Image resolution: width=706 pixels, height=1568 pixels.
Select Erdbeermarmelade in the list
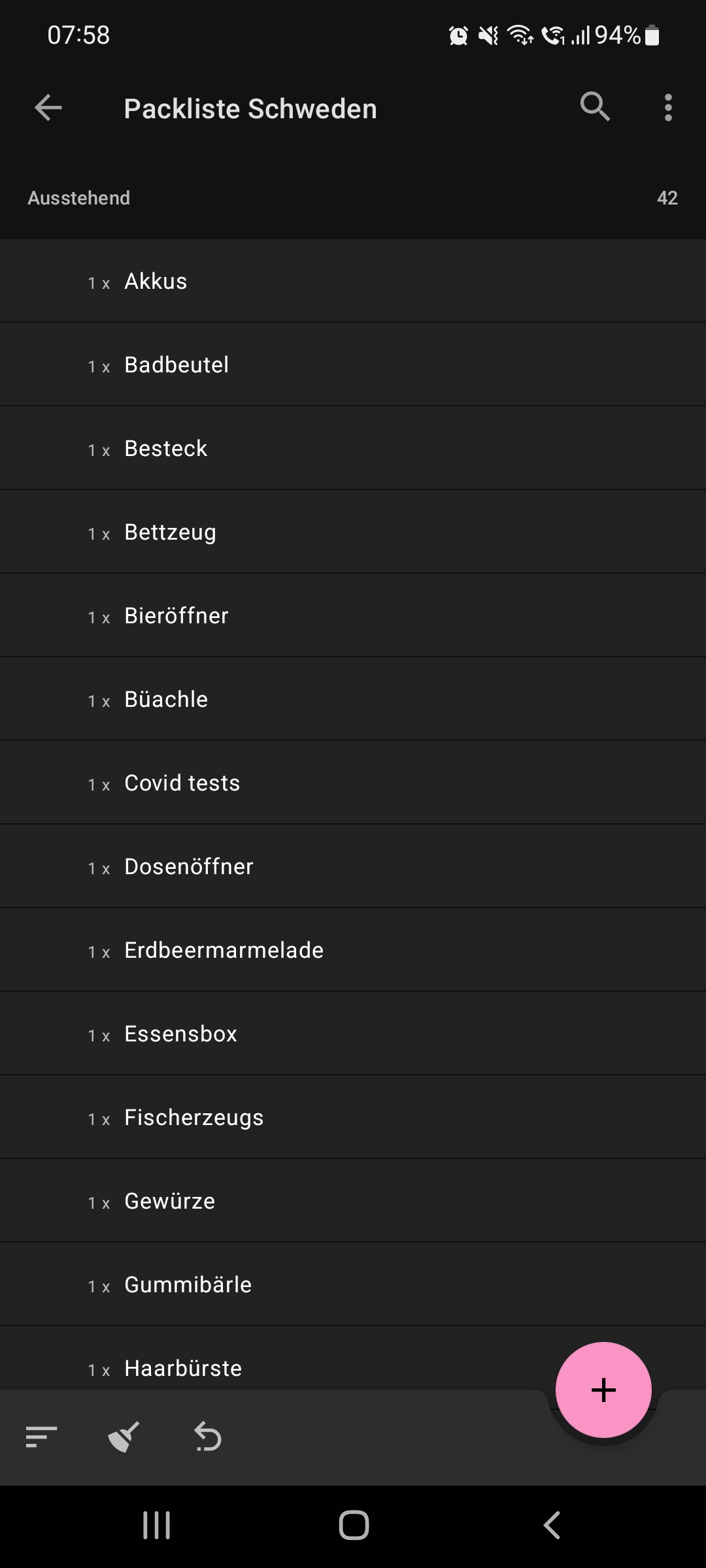[353, 950]
